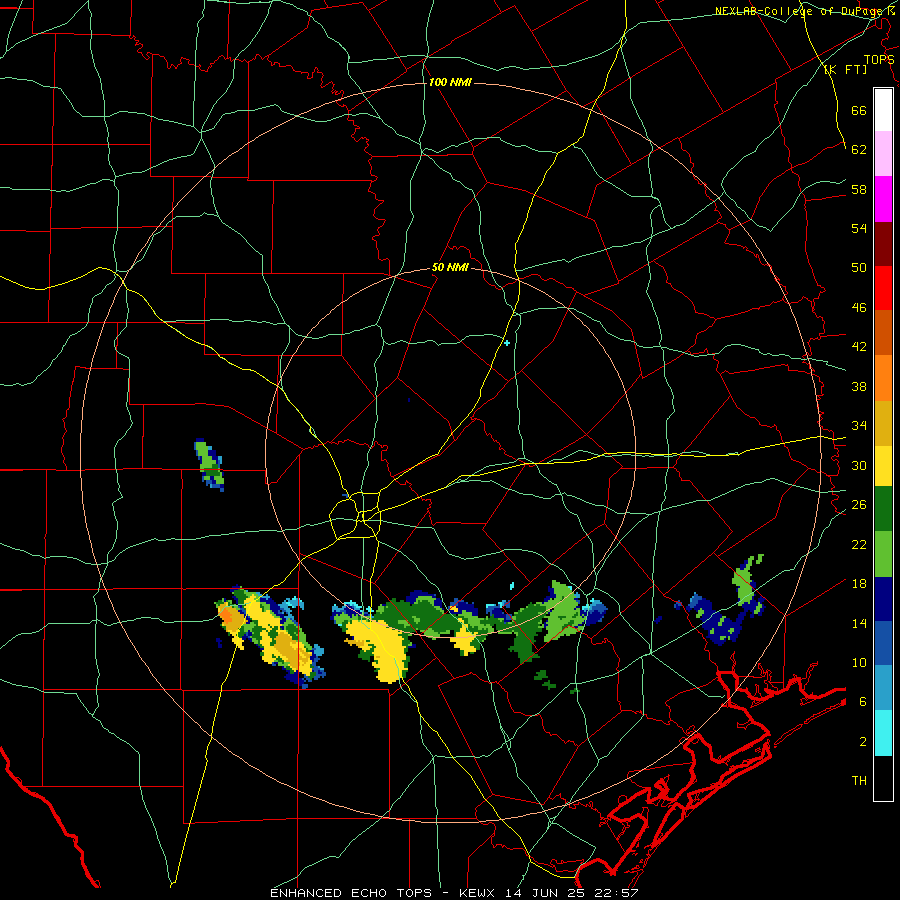Click the legend label TH
This screenshot has height=900, width=900.
tap(859, 781)
